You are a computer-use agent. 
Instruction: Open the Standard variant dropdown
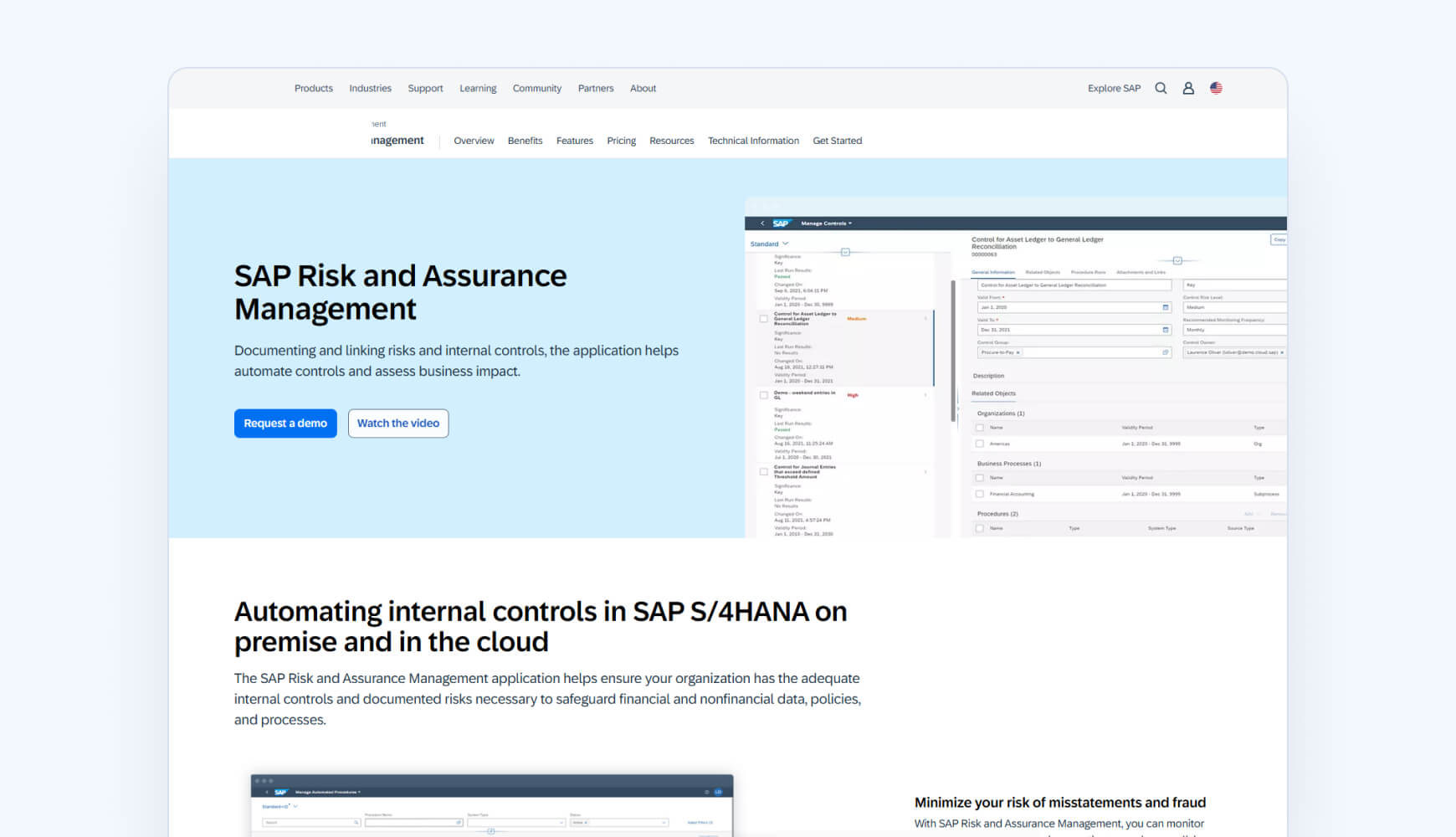(x=769, y=244)
